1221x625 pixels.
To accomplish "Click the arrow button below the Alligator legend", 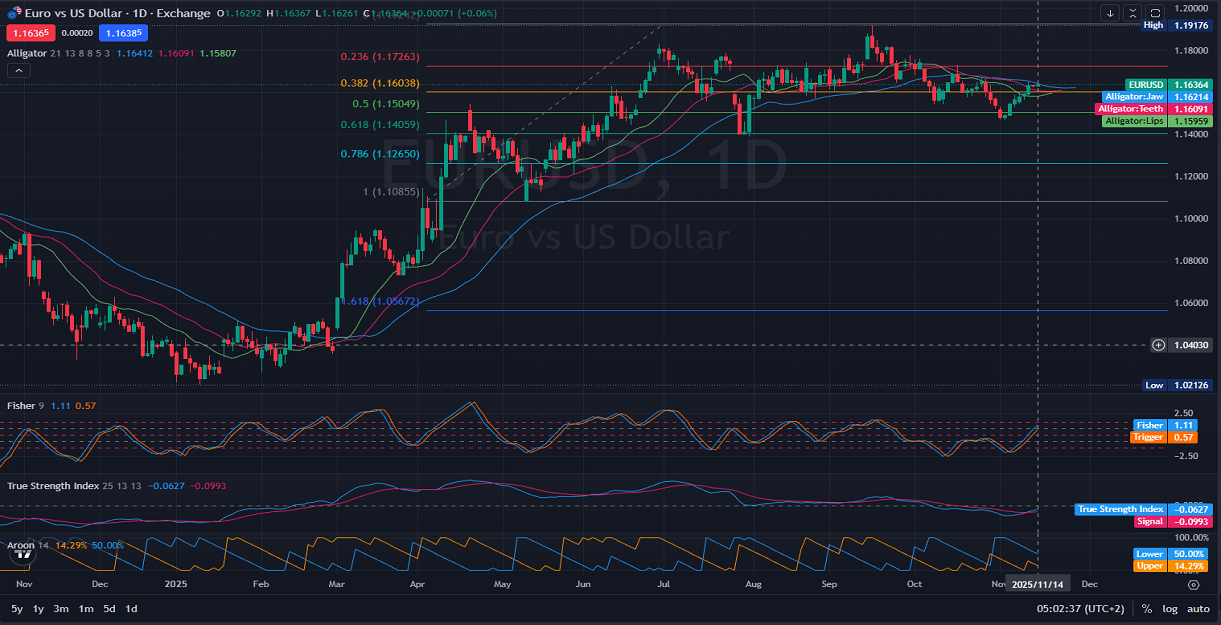I will 18,70.
